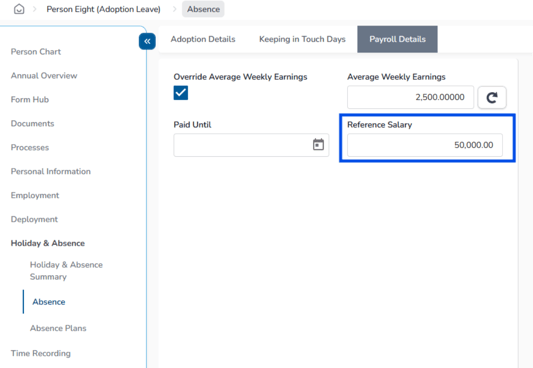Open Documents section
This screenshot has height=368, width=533.
tap(32, 123)
